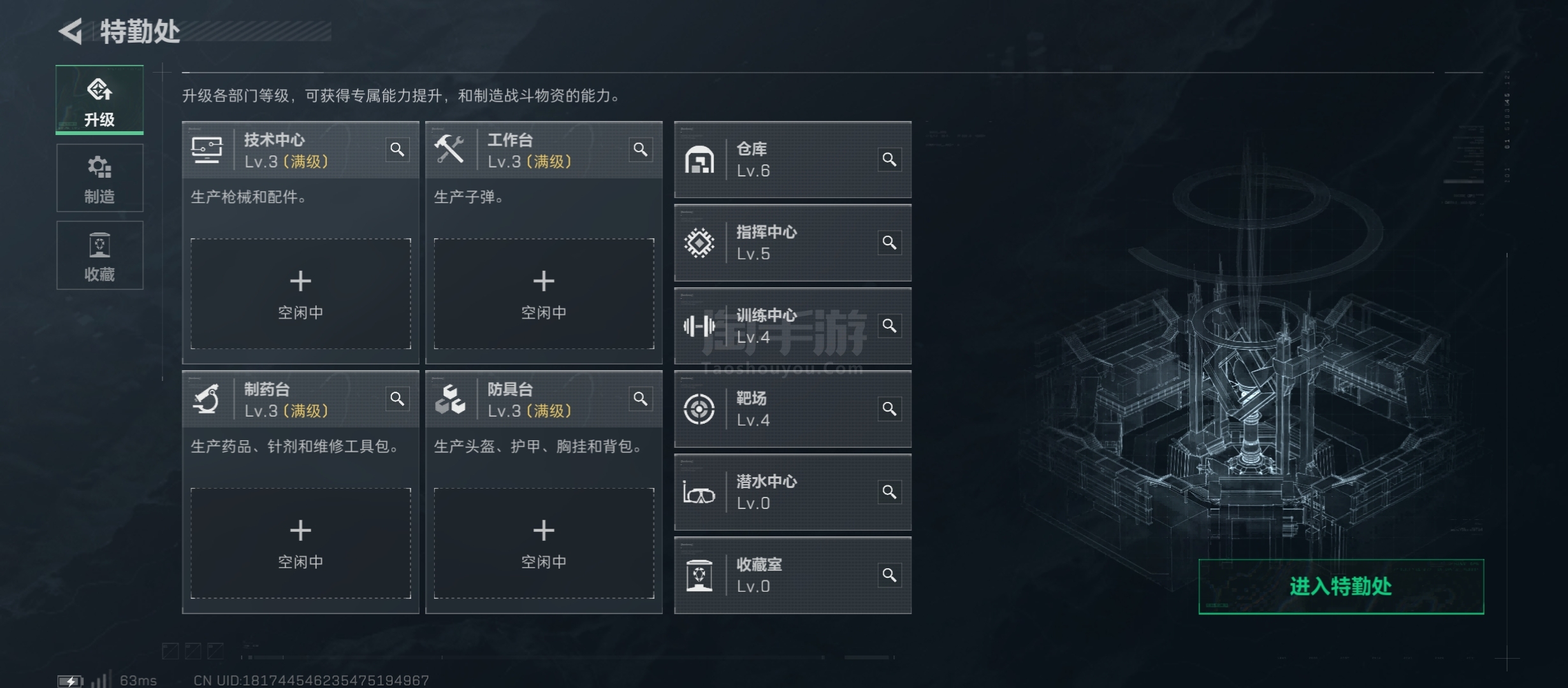Start production in 制药台 empty slot
This screenshot has width=1568, height=688.
300,543
